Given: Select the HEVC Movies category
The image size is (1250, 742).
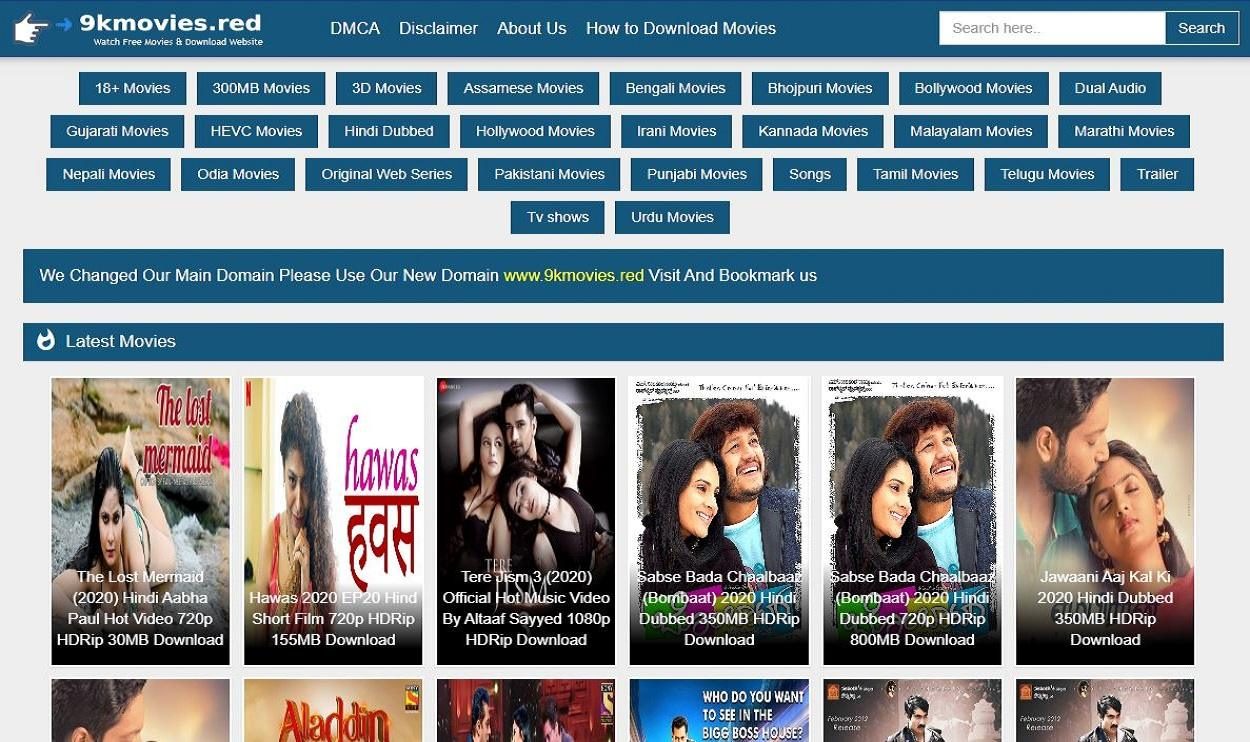Looking at the screenshot, I should 256,131.
